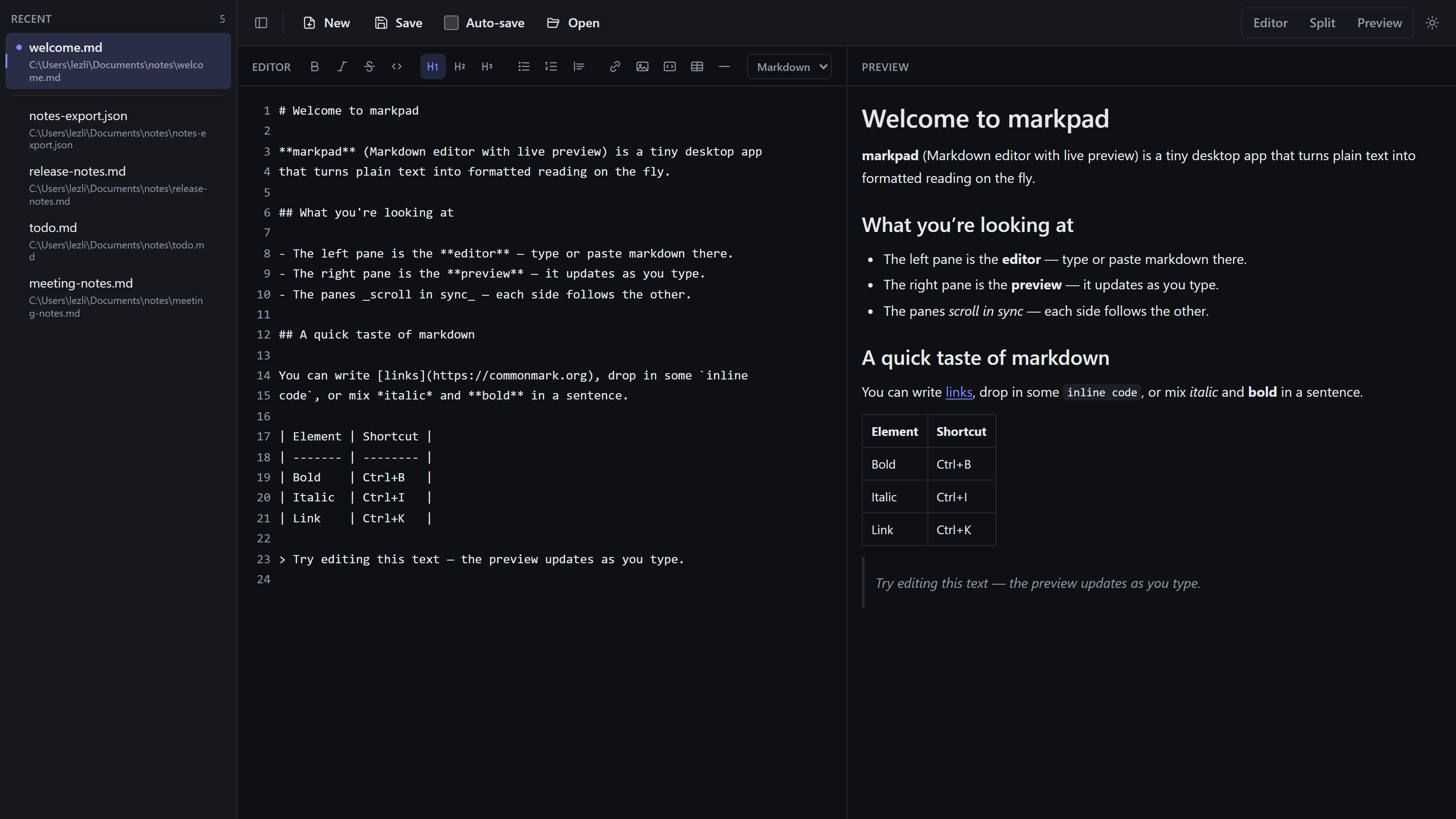Image resolution: width=1456 pixels, height=819 pixels.
Task: Apply Heading 3 (H3) formatting
Action: point(487,67)
